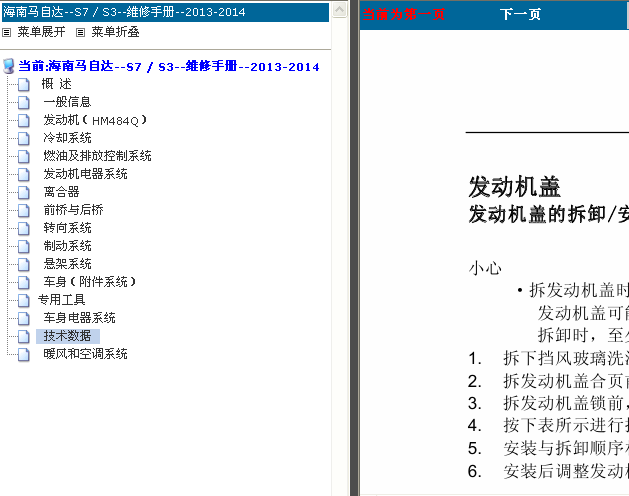
Task: Open 燃油及排放控制系统 chapter
Action: pos(97,156)
